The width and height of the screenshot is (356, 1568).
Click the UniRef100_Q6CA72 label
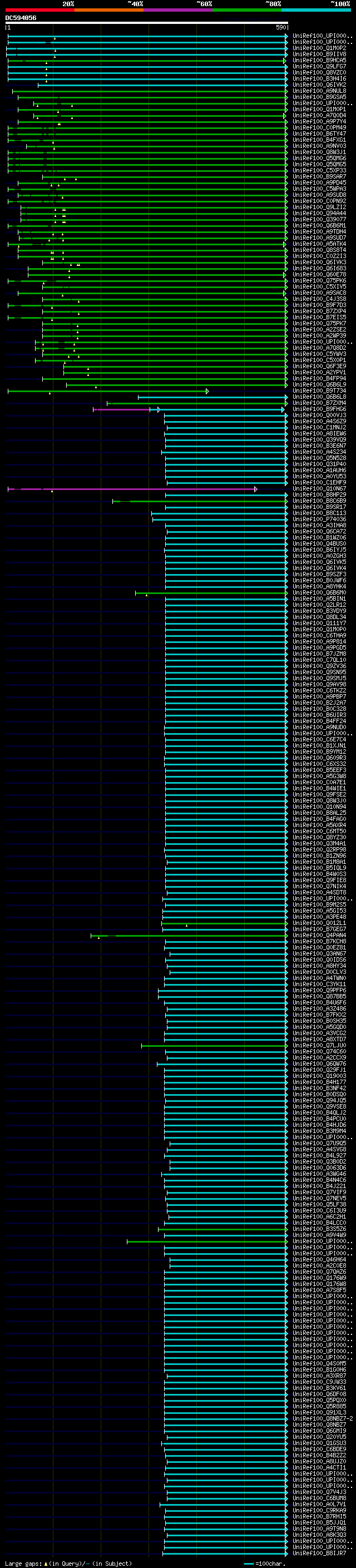pos(319,531)
